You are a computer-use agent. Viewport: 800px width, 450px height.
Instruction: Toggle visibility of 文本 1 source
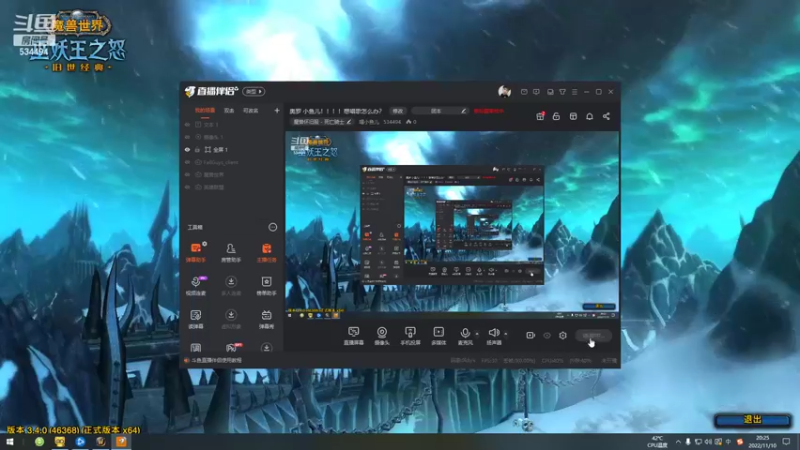[187, 124]
